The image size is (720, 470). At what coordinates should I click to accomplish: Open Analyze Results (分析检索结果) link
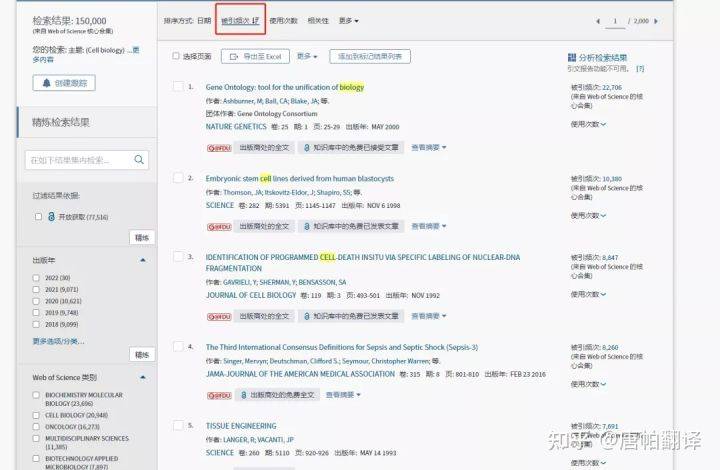pyautogui.click(x=597, y=57)
